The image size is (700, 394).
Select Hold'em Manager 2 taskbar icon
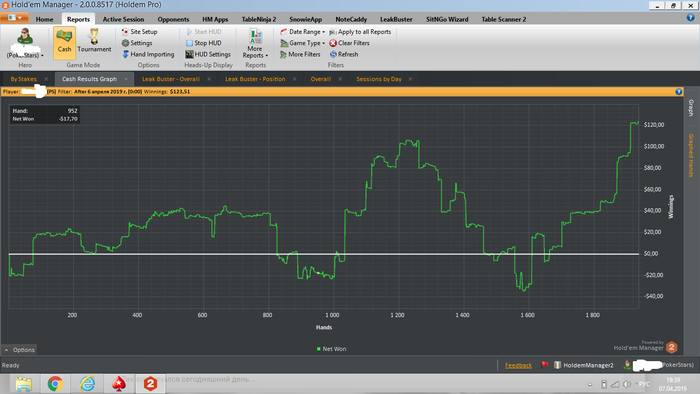(x=150, y=384)
